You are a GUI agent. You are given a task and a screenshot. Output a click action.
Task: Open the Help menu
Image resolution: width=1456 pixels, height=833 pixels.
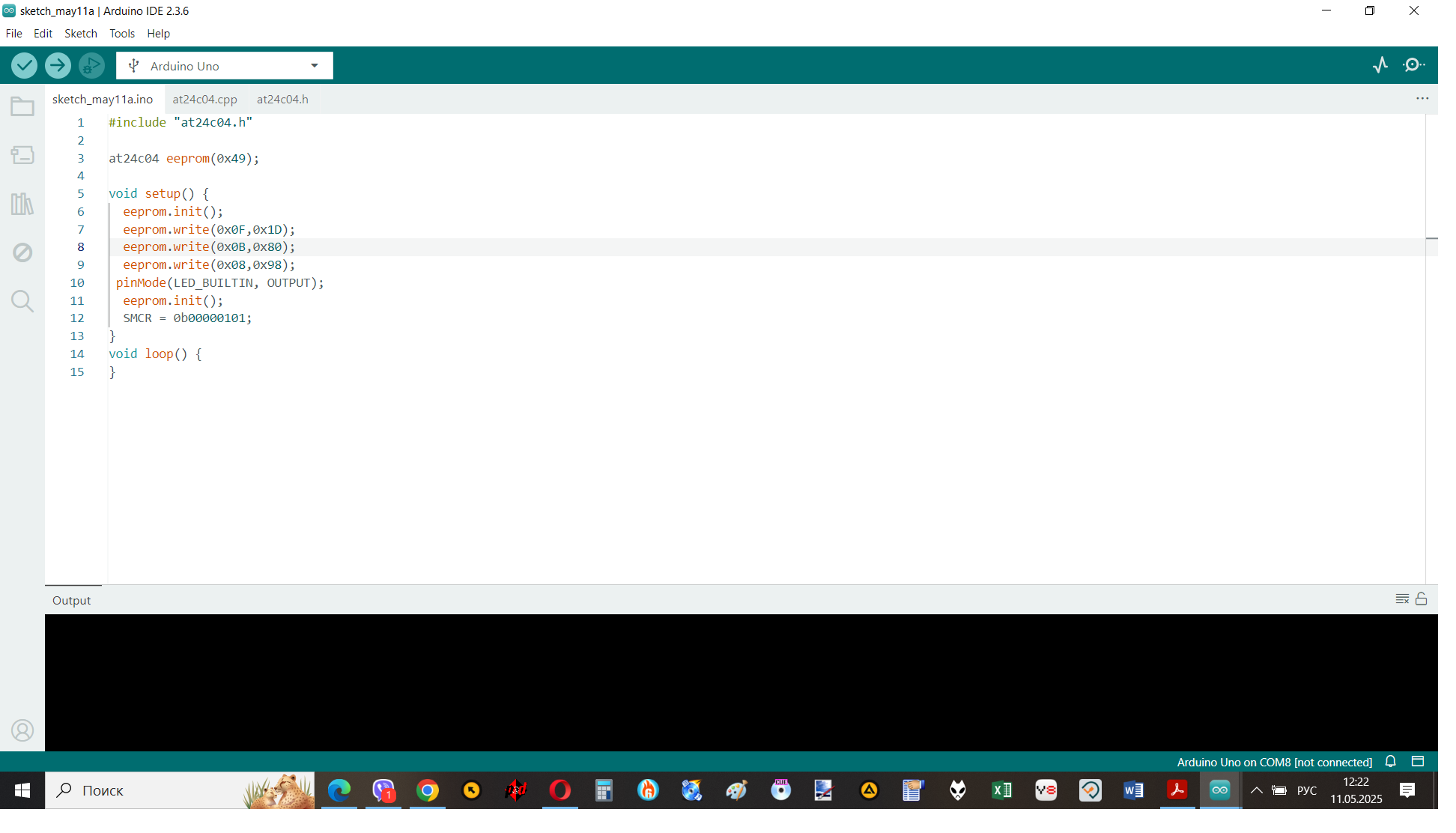click(158, 34)
